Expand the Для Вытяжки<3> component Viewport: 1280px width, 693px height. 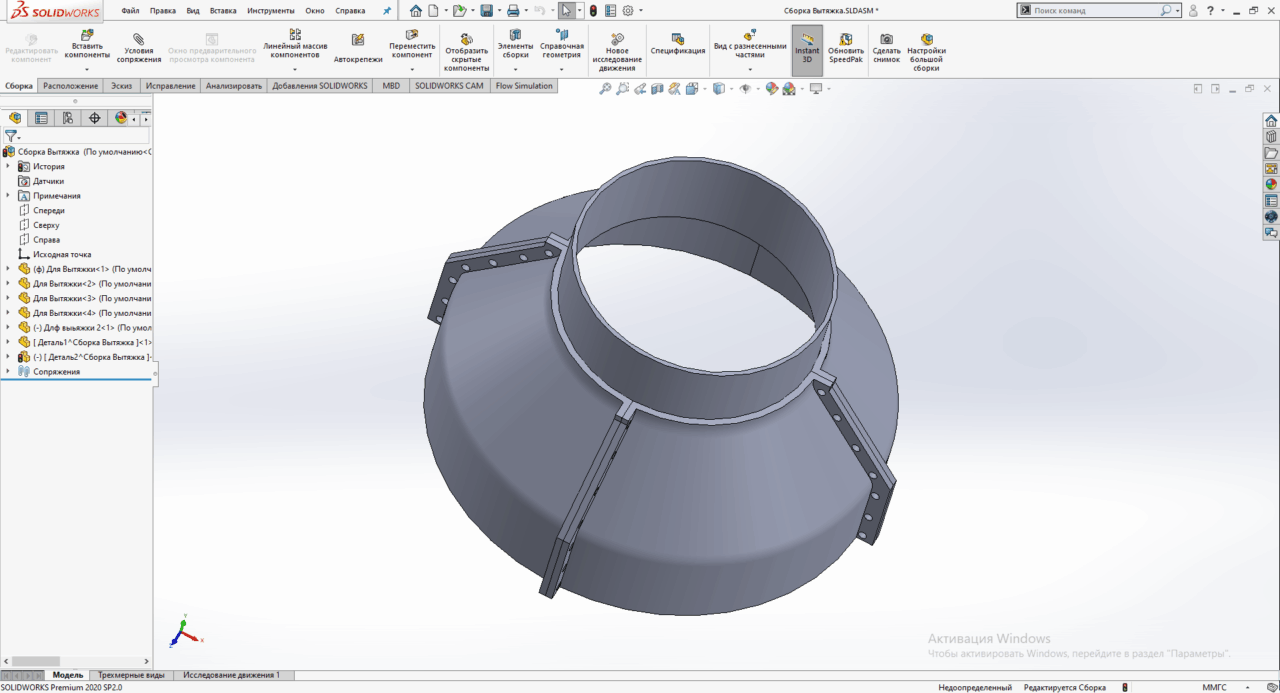7,298
